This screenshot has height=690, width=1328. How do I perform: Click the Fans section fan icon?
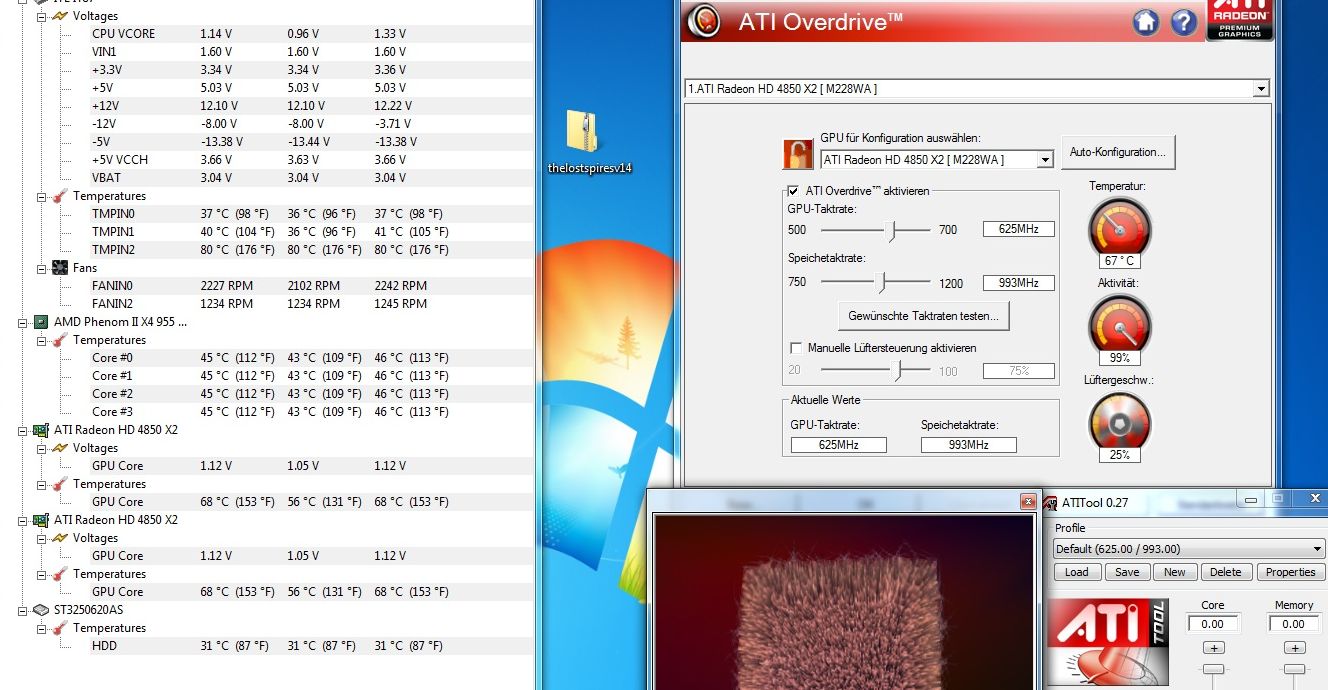[x=60, y=268]
